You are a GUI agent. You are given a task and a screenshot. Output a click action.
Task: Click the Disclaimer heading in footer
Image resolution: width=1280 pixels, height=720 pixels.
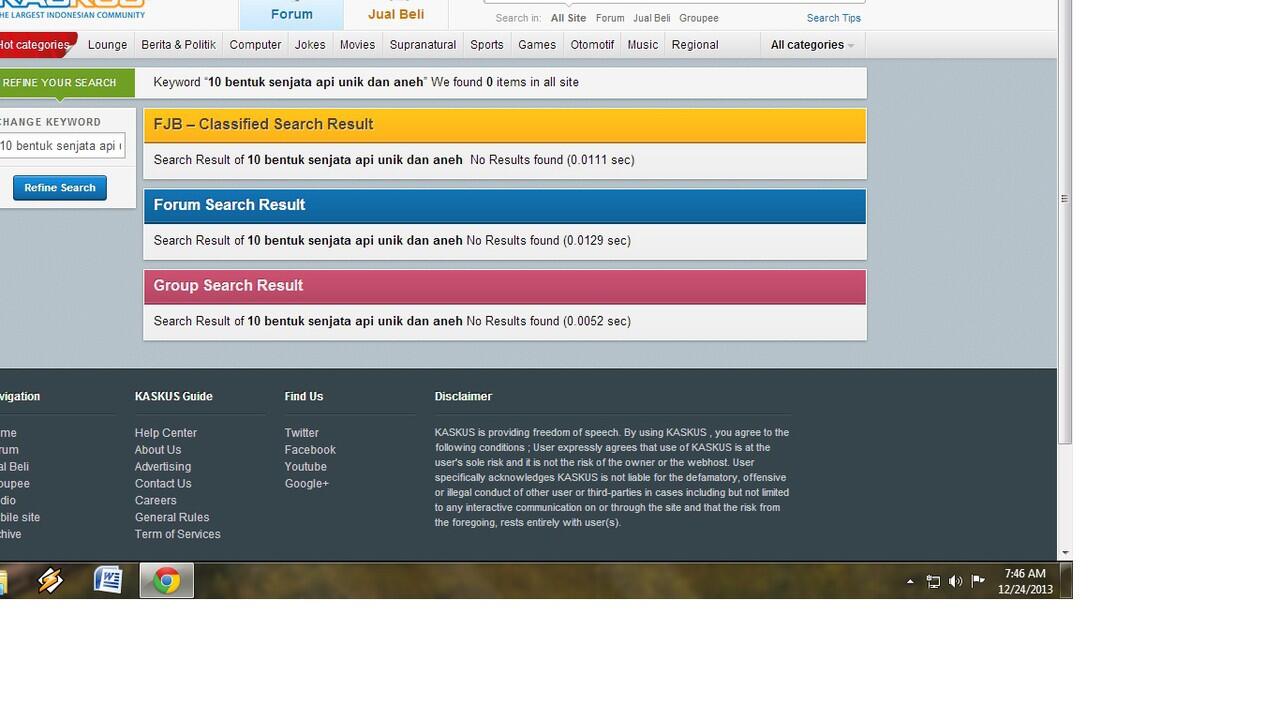pyautogui.click(x=463, y=397)
